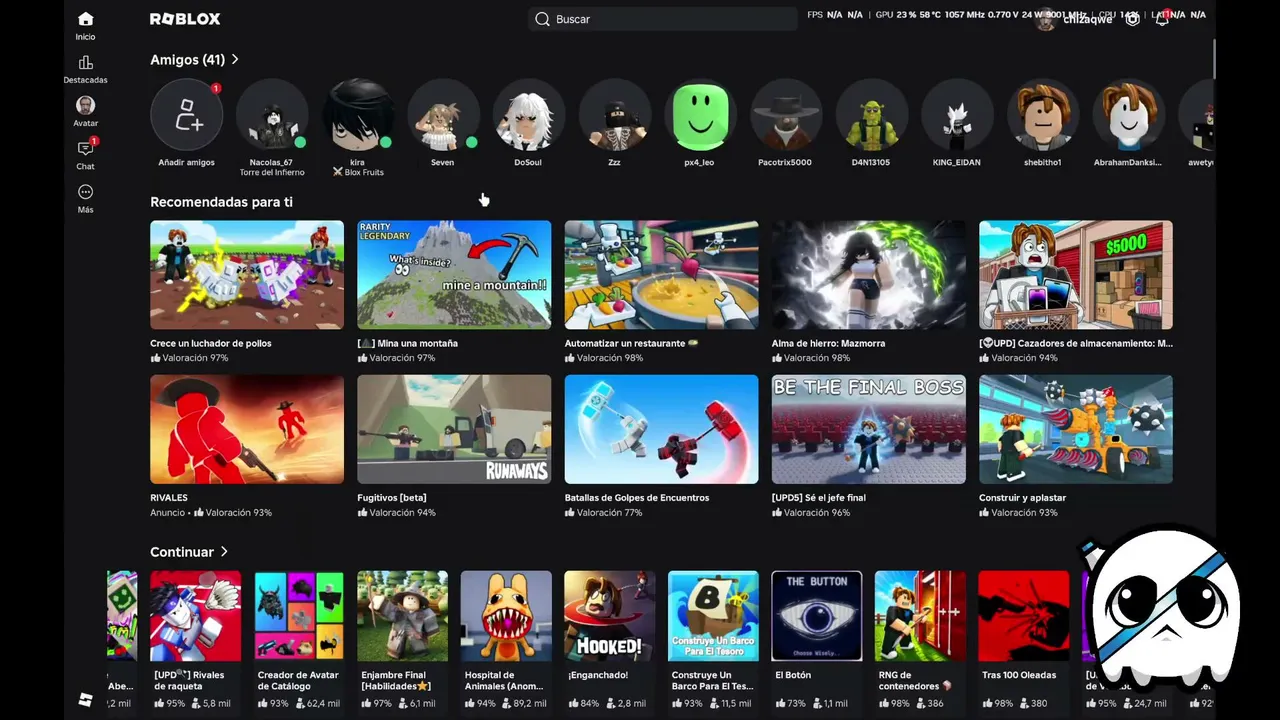Click the title Crece un luchador de pollos

coord(211,343)
